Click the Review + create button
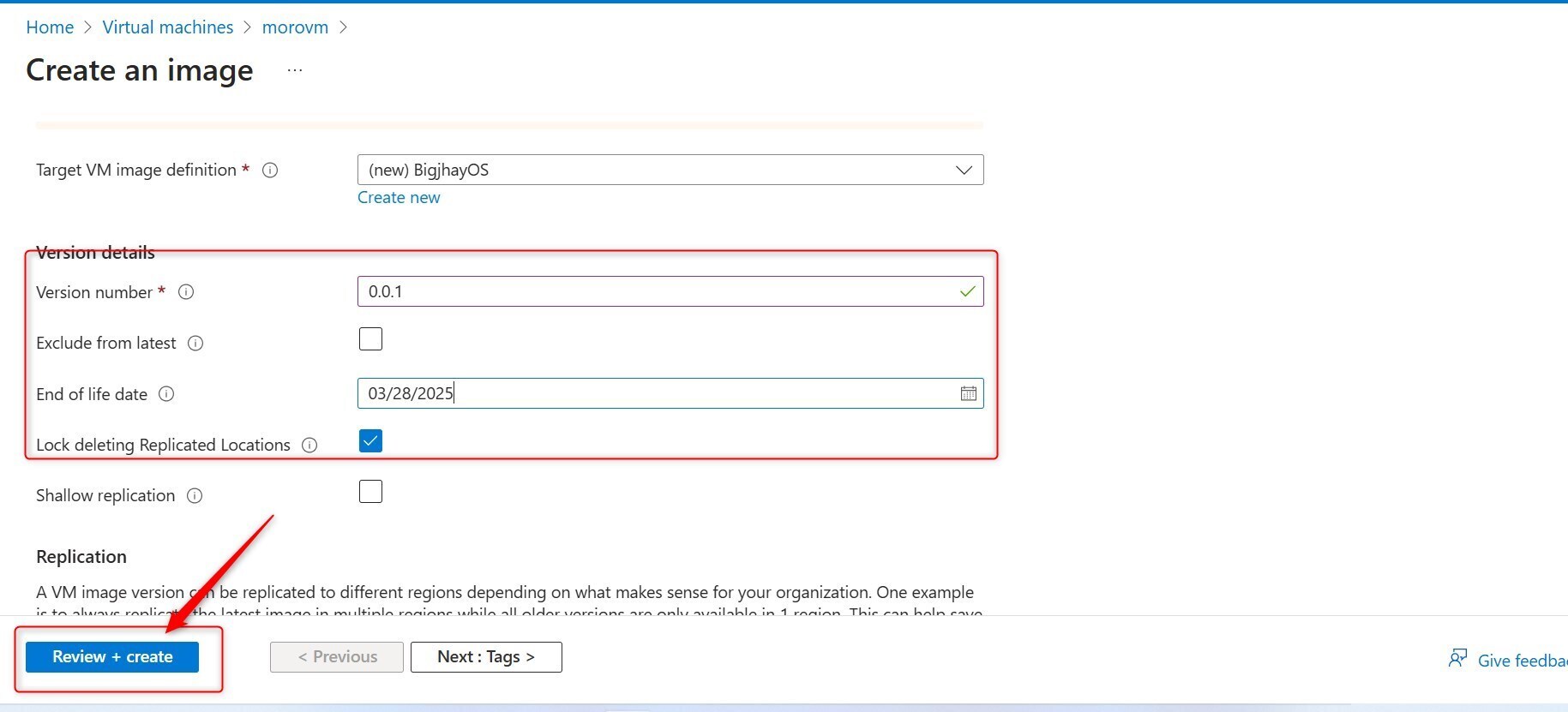 pos(112,657)
